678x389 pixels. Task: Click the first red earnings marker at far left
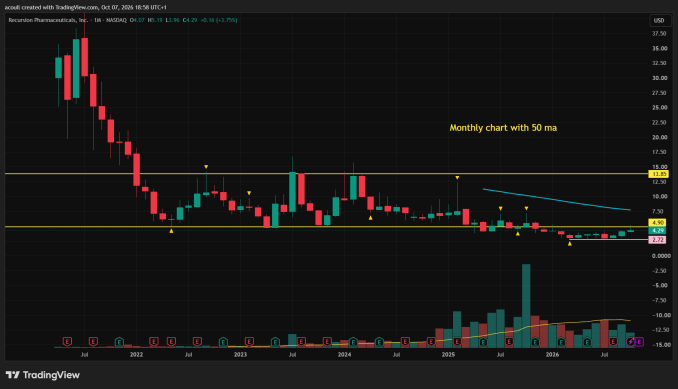(67, 342)
